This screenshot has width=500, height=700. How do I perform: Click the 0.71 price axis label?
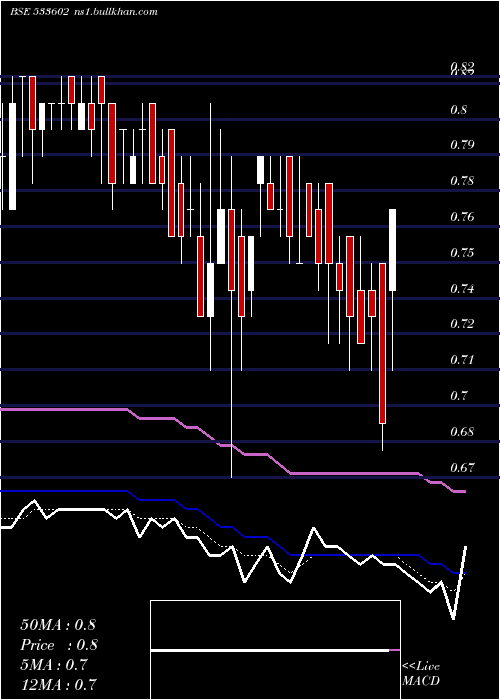462,359
